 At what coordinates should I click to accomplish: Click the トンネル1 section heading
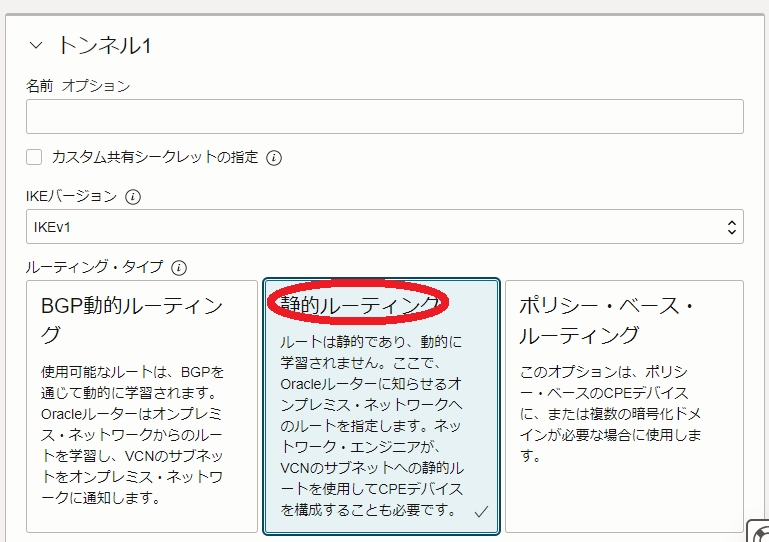[x=104, y=45]
